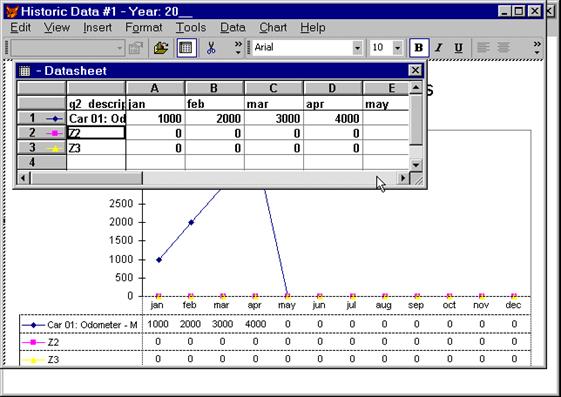Toggle the View Datasheet toolbar icon

point(186,48)
